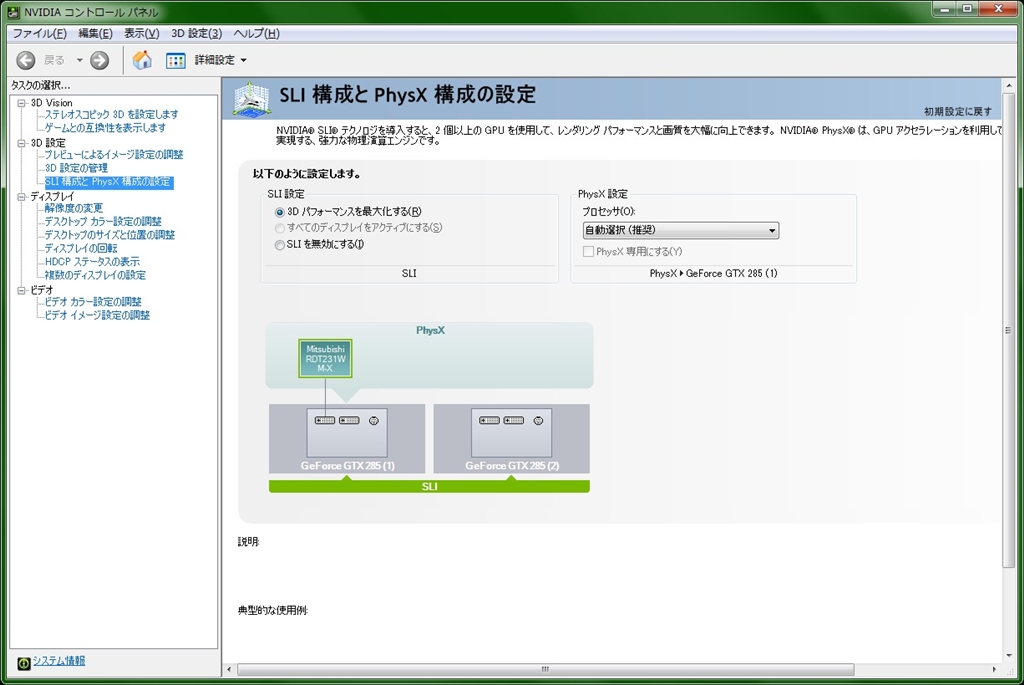Open HDCP ステータスの表示
The height and width of the screenshot is (685, 1024).
pos(92,261)
